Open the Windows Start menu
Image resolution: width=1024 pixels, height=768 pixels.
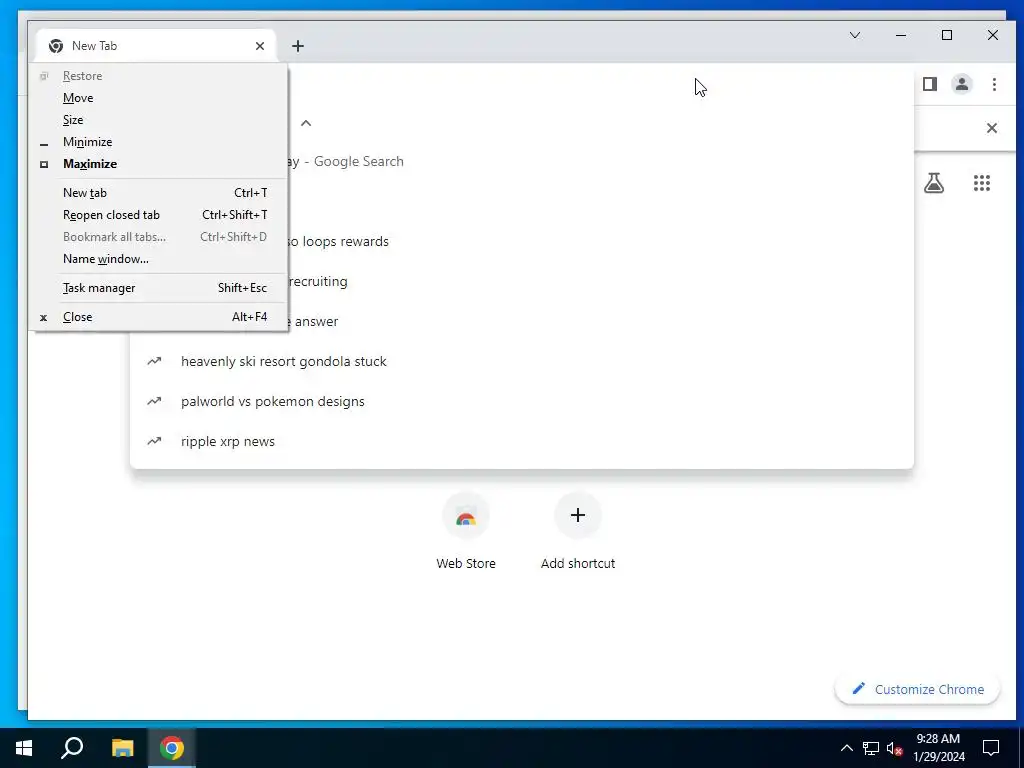[x=24, y=748]
